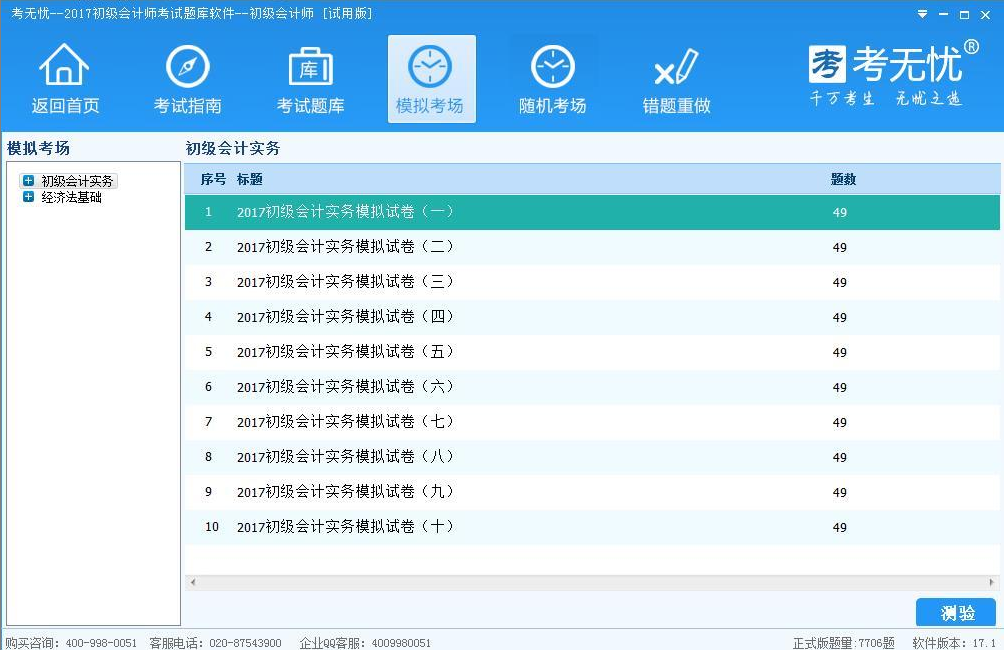Go back via the 返回首页 house icon
Image resolution: width=1004 pixels, height=650 pixels.
(x=64, y=78)
